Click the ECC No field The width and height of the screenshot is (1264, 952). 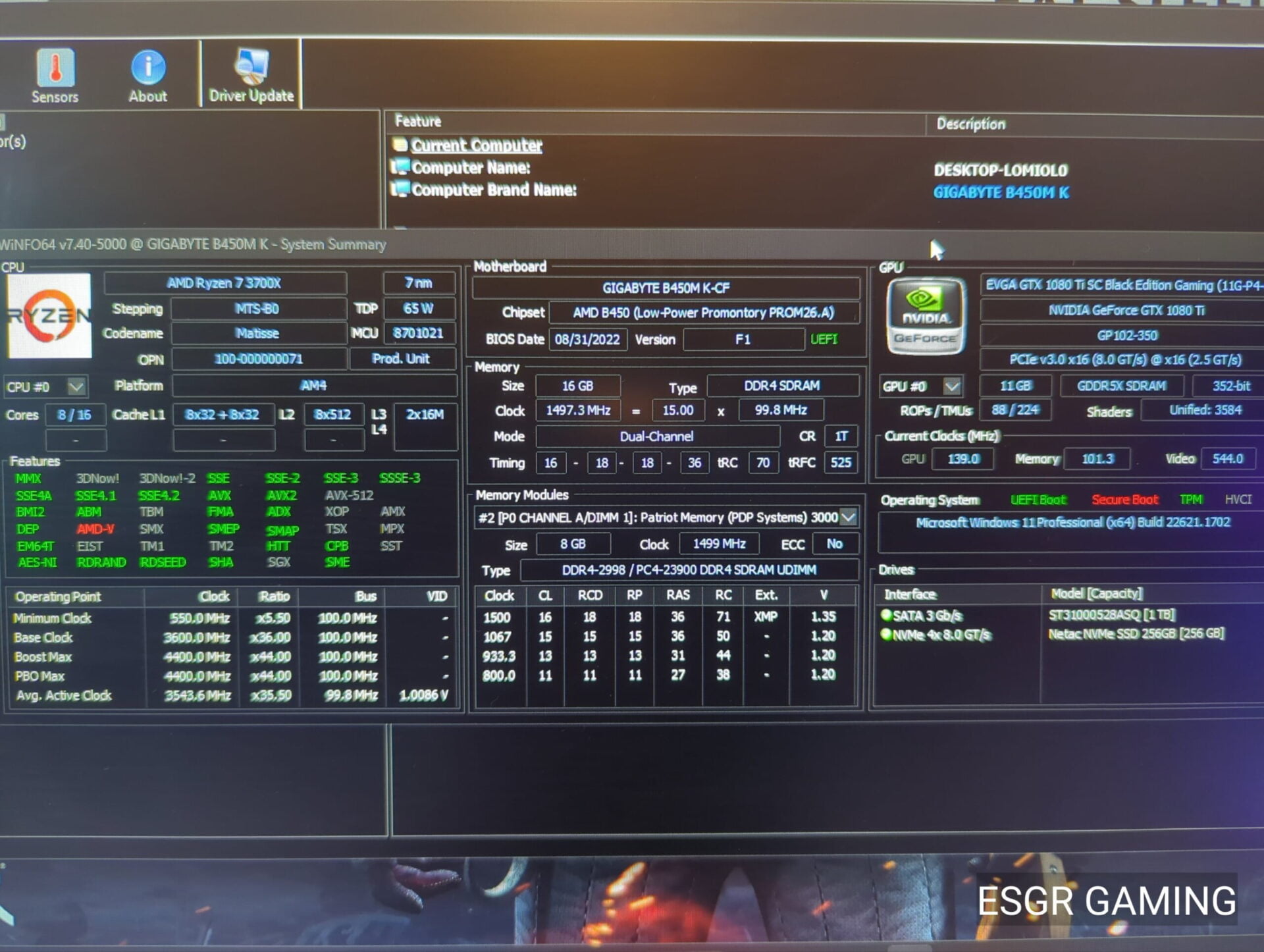click(834, 544)
